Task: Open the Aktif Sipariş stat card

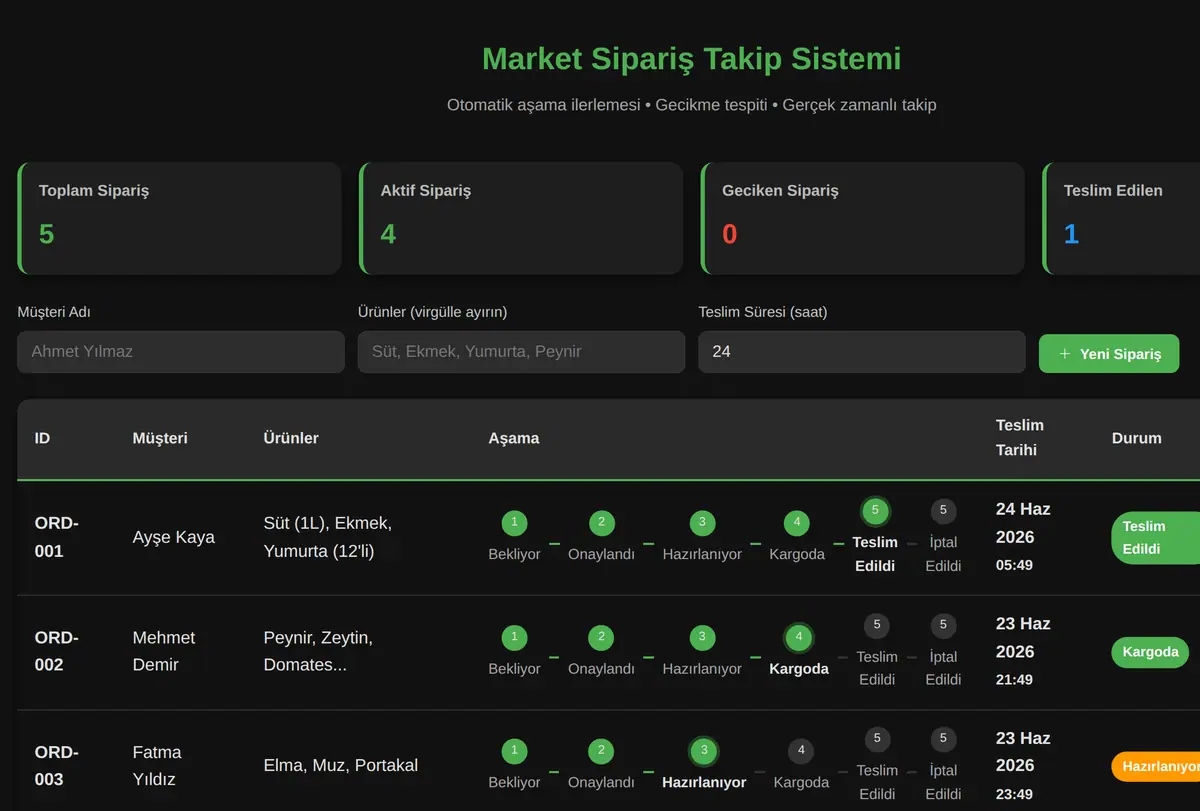Action: point(521,218)
